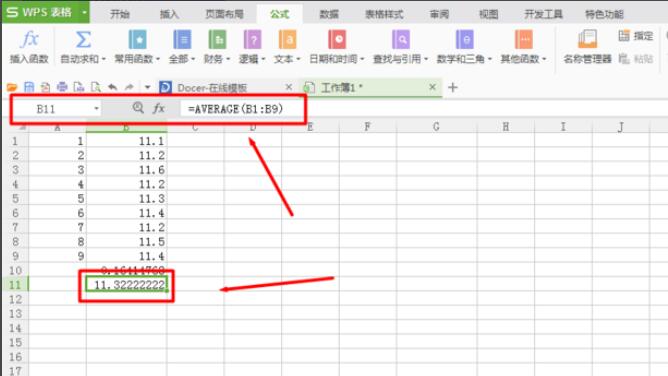The height and width of the screenshot is (376, 668).
Task: Open the Name Manager
Action: point(587,46)
